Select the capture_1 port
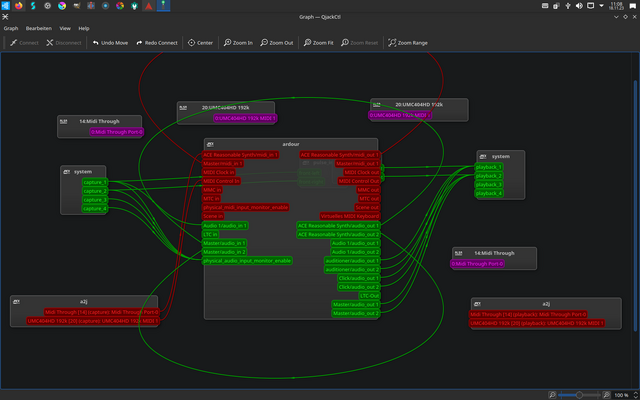This screenshot has height=400, width=640. (x=95, y=182)
